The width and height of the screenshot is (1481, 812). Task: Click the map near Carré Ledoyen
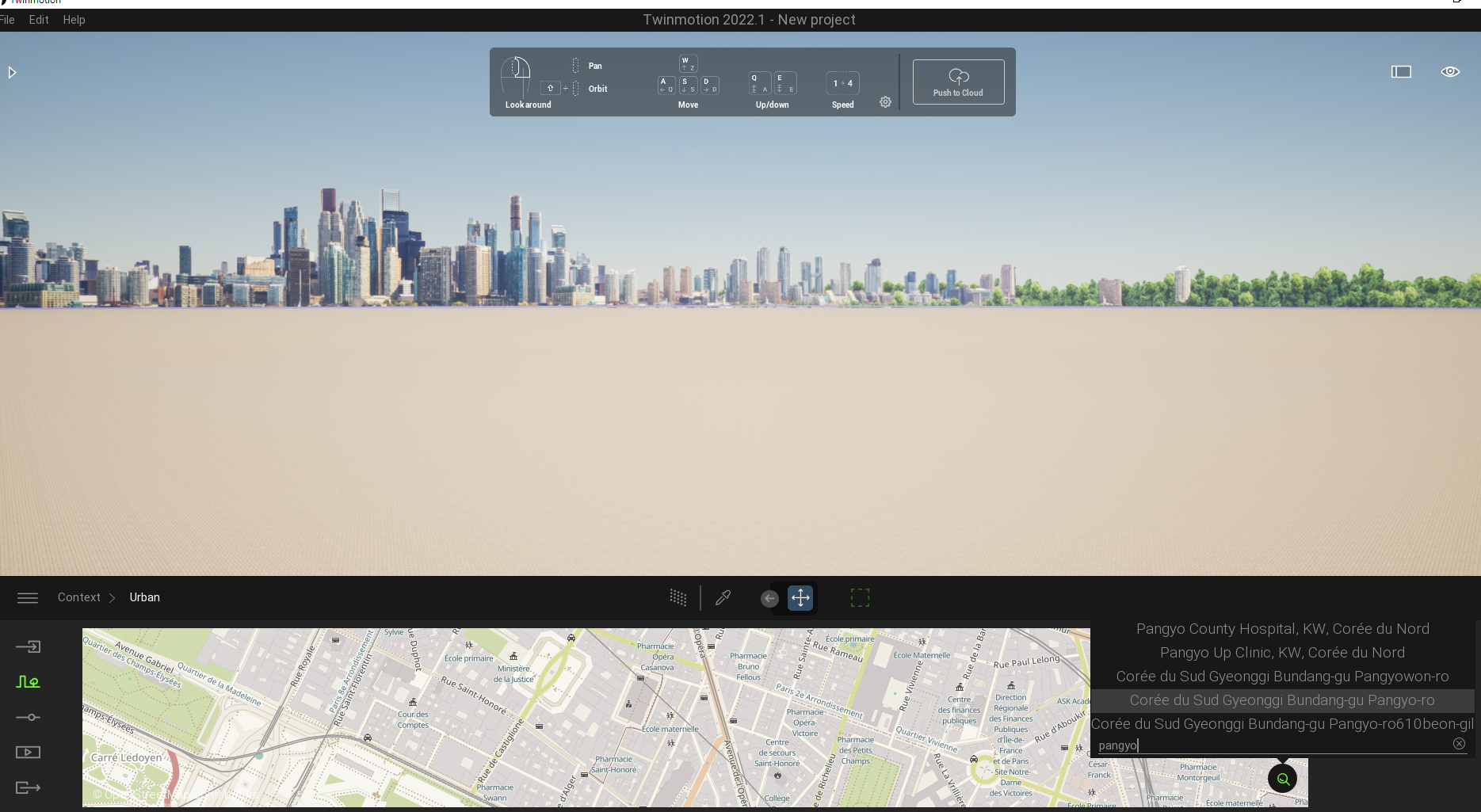127,757
